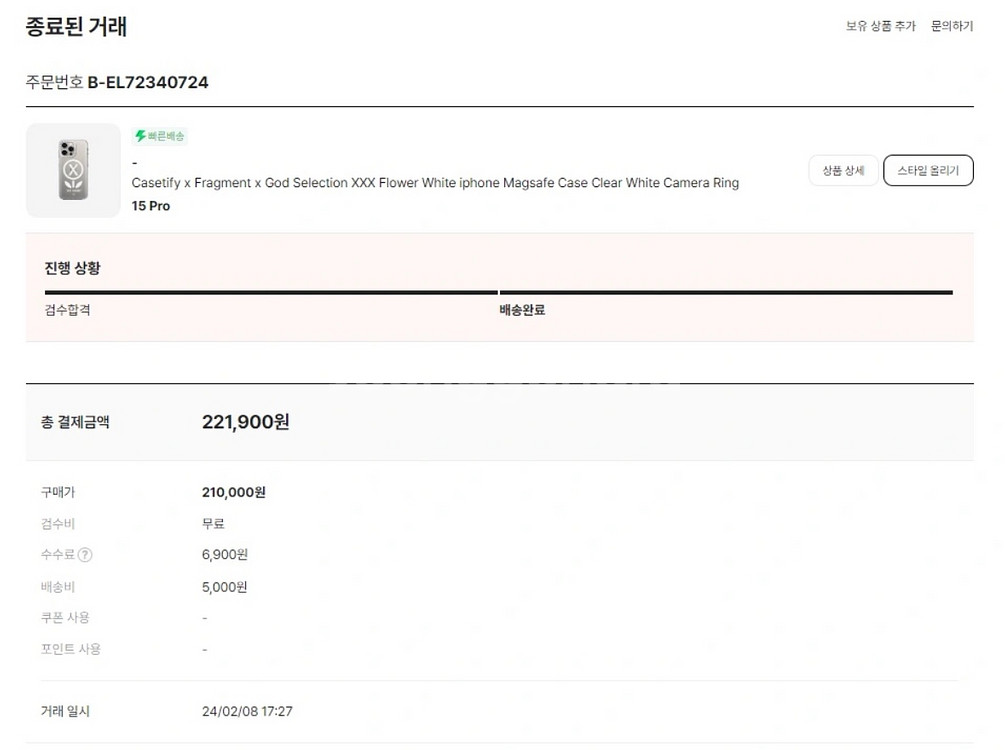Click the lightning 빠른배송 badge icon
The image size is (1005, 750).
[141, 136]
